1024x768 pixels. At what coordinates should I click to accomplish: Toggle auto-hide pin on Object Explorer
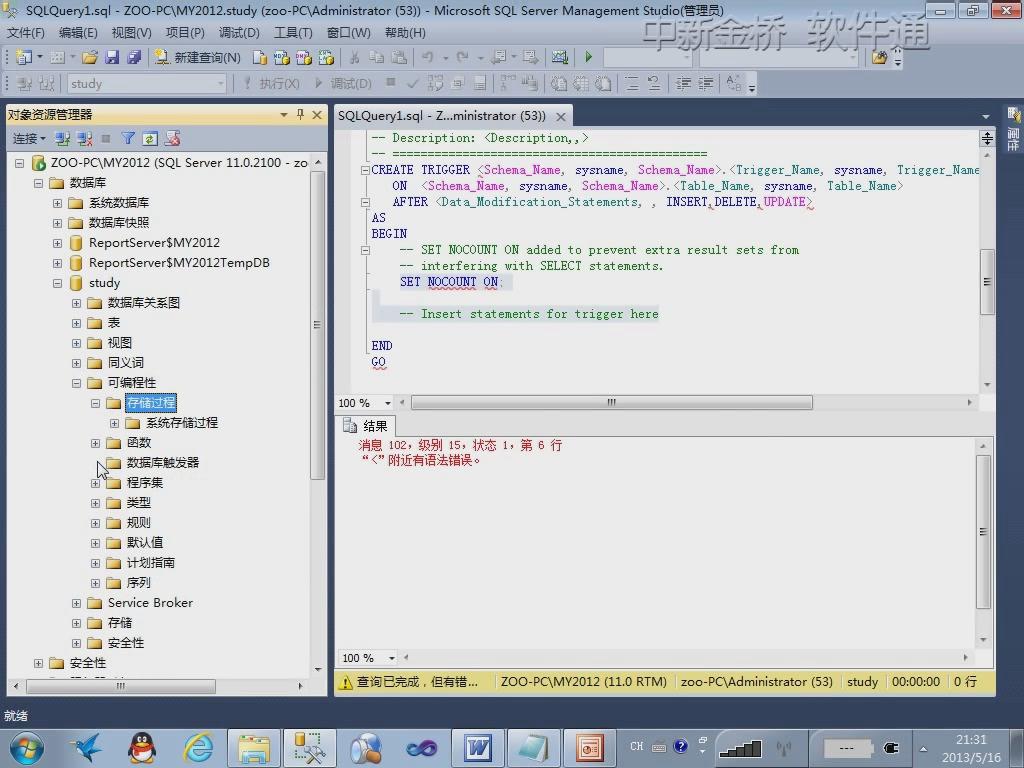pos(300,115)
